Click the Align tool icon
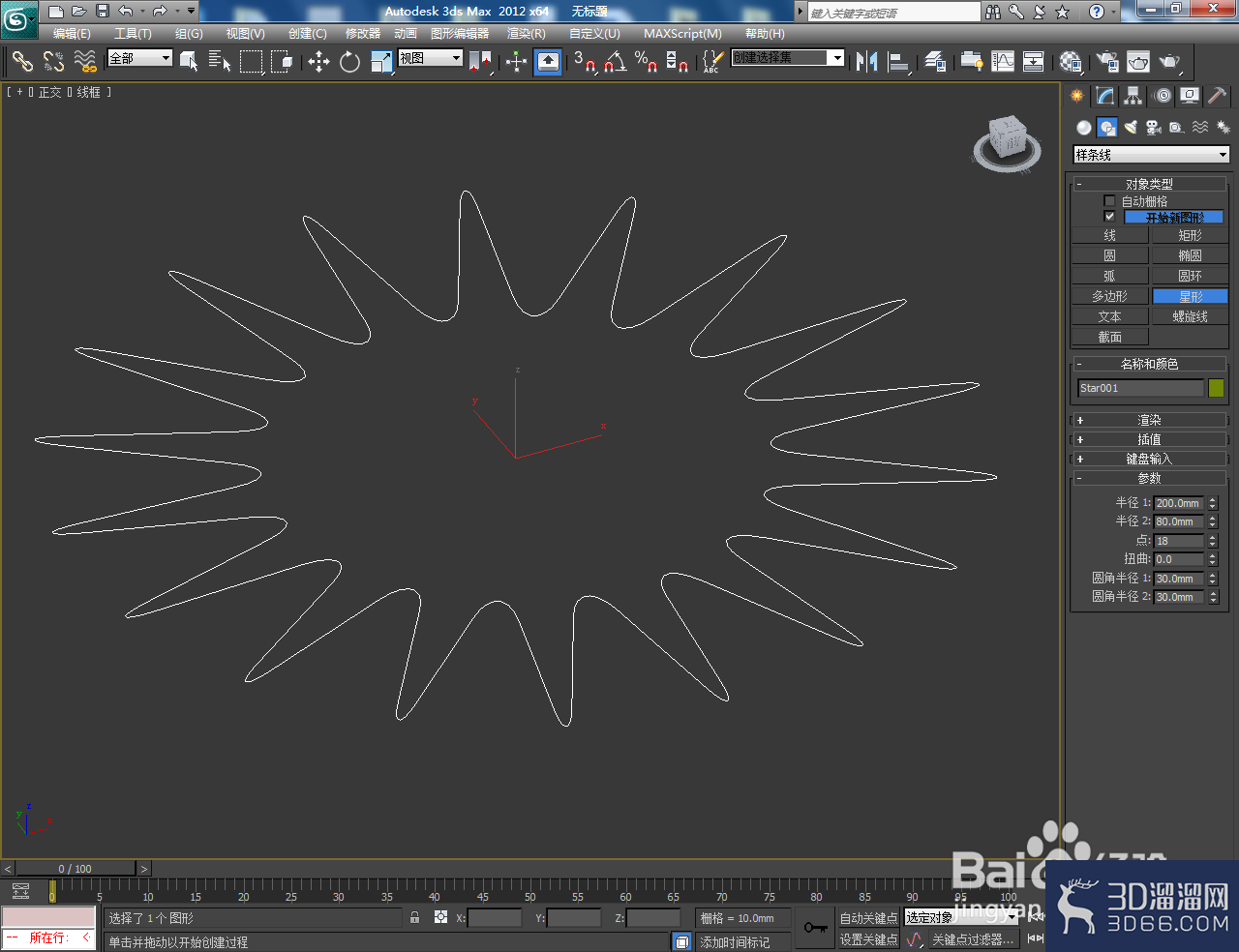 (898, 62)
